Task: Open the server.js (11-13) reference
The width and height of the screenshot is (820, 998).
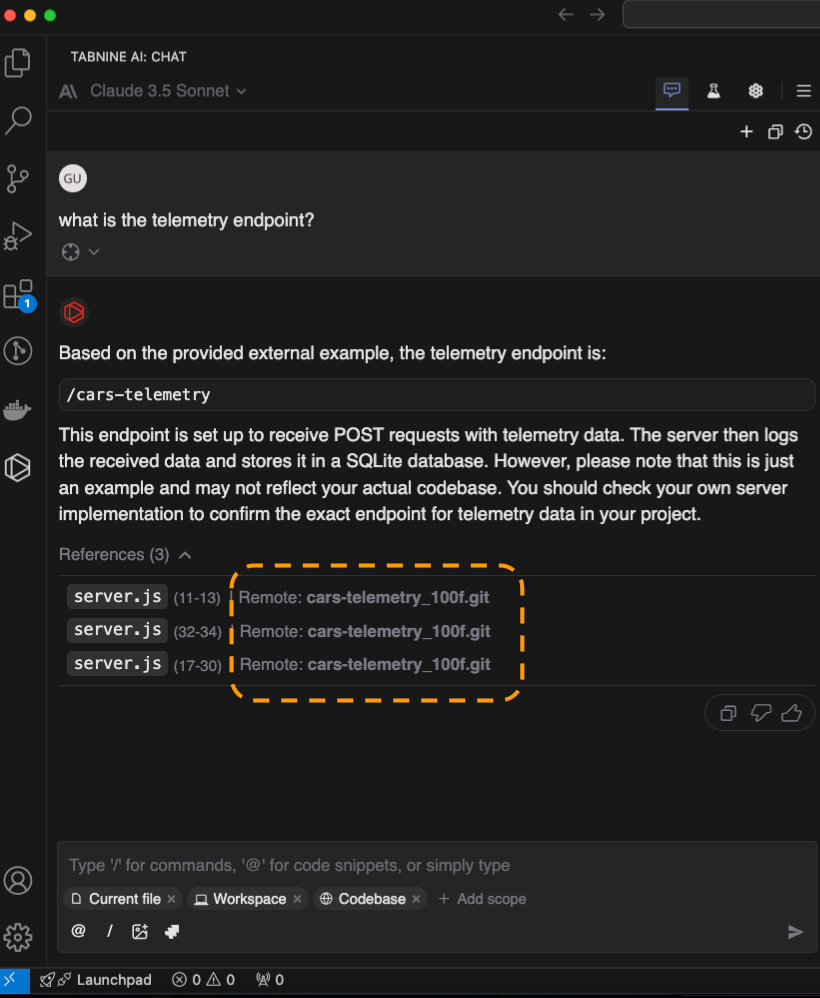Action: [116, 597]
